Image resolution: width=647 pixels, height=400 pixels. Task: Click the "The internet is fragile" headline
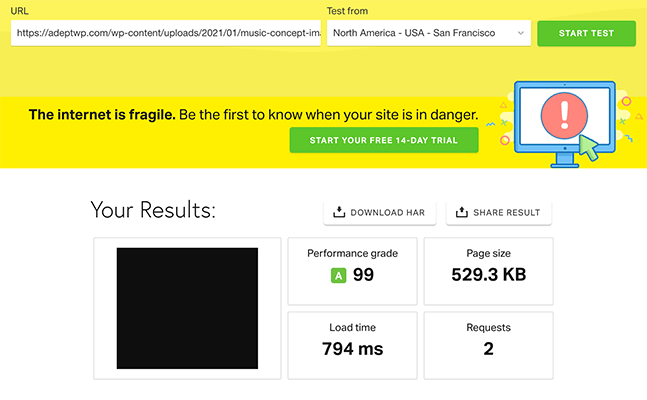pos(102,115)
